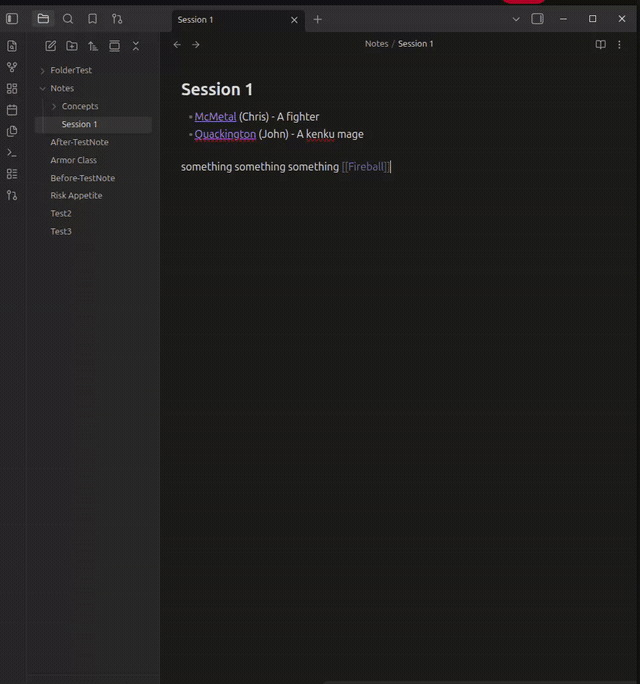
Task: Maximize the Obsidian window
Action: click(592, 19)
